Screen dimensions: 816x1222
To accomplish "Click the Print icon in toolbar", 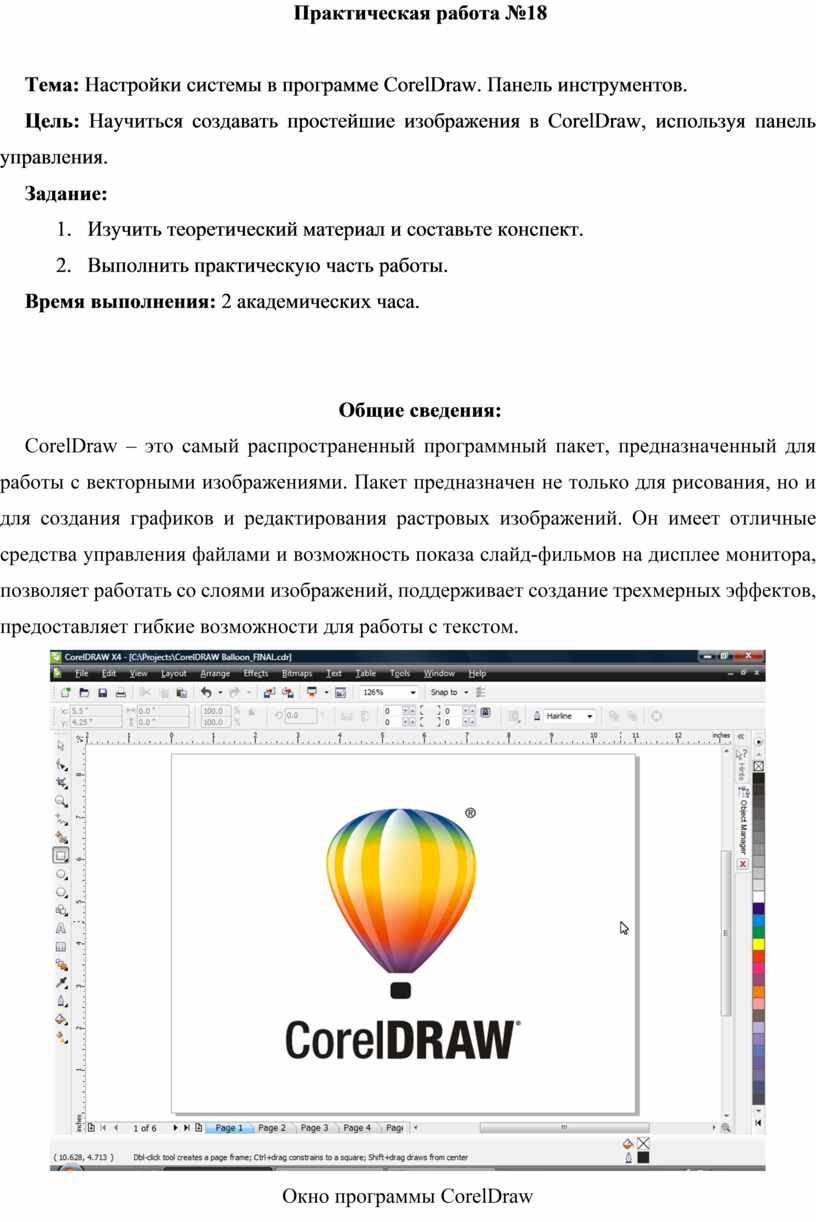I will click(x=120, y=692).
